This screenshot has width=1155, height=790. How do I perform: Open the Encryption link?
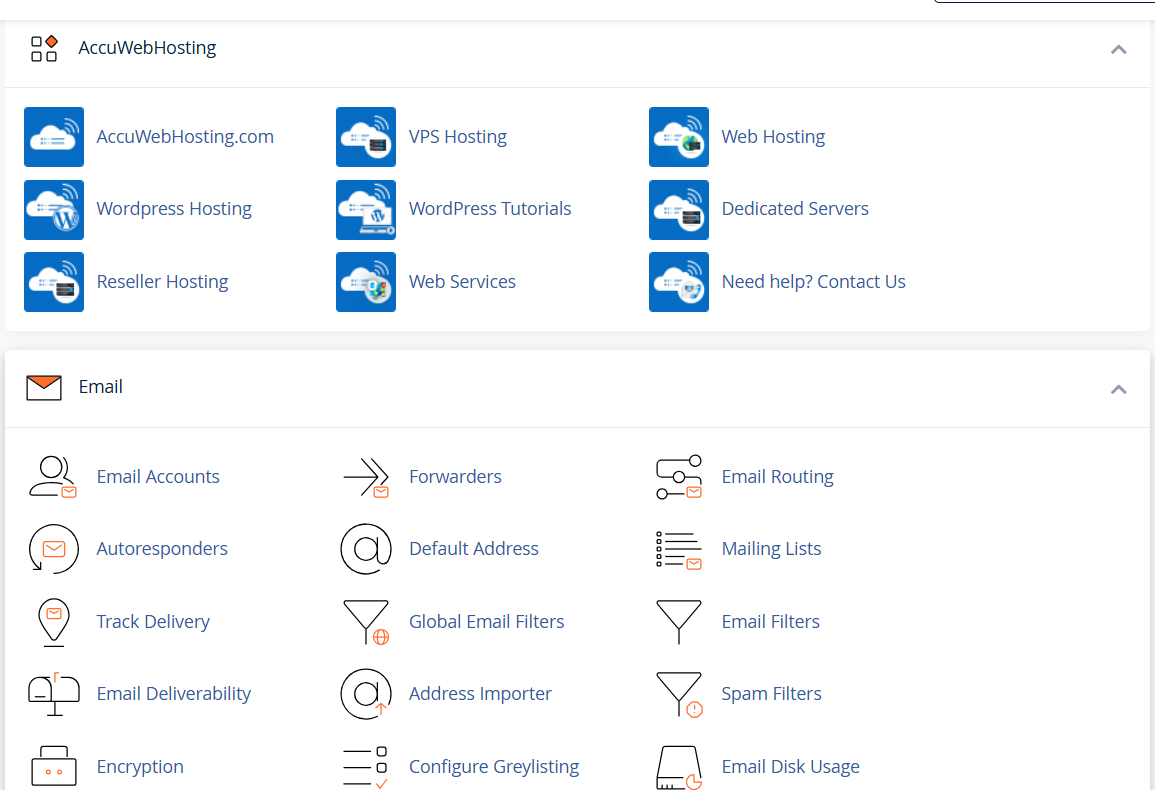(140, 767)
